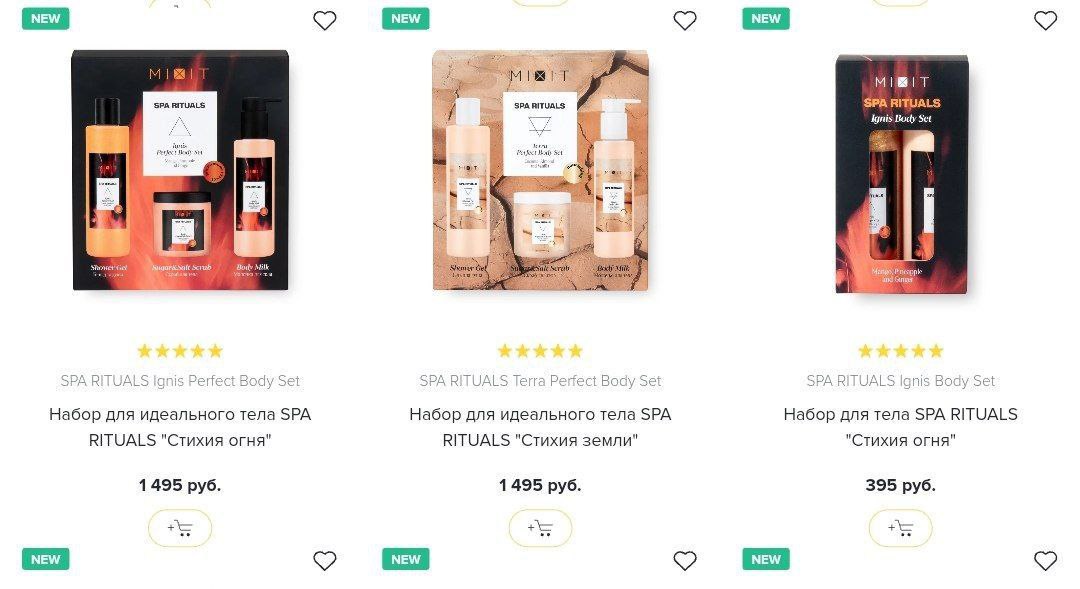The height and width of the screenshot is (589, 1080).
Task: Open link Набор для идеального тела "Стихия земли"
Action: point(540,427)
